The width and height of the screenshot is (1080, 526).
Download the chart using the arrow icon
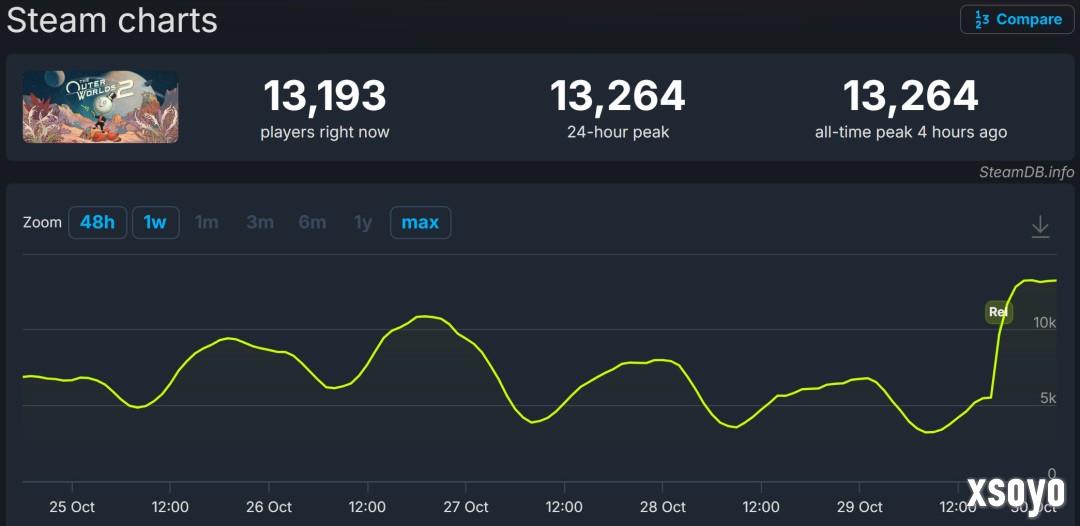pos(1040,227)
